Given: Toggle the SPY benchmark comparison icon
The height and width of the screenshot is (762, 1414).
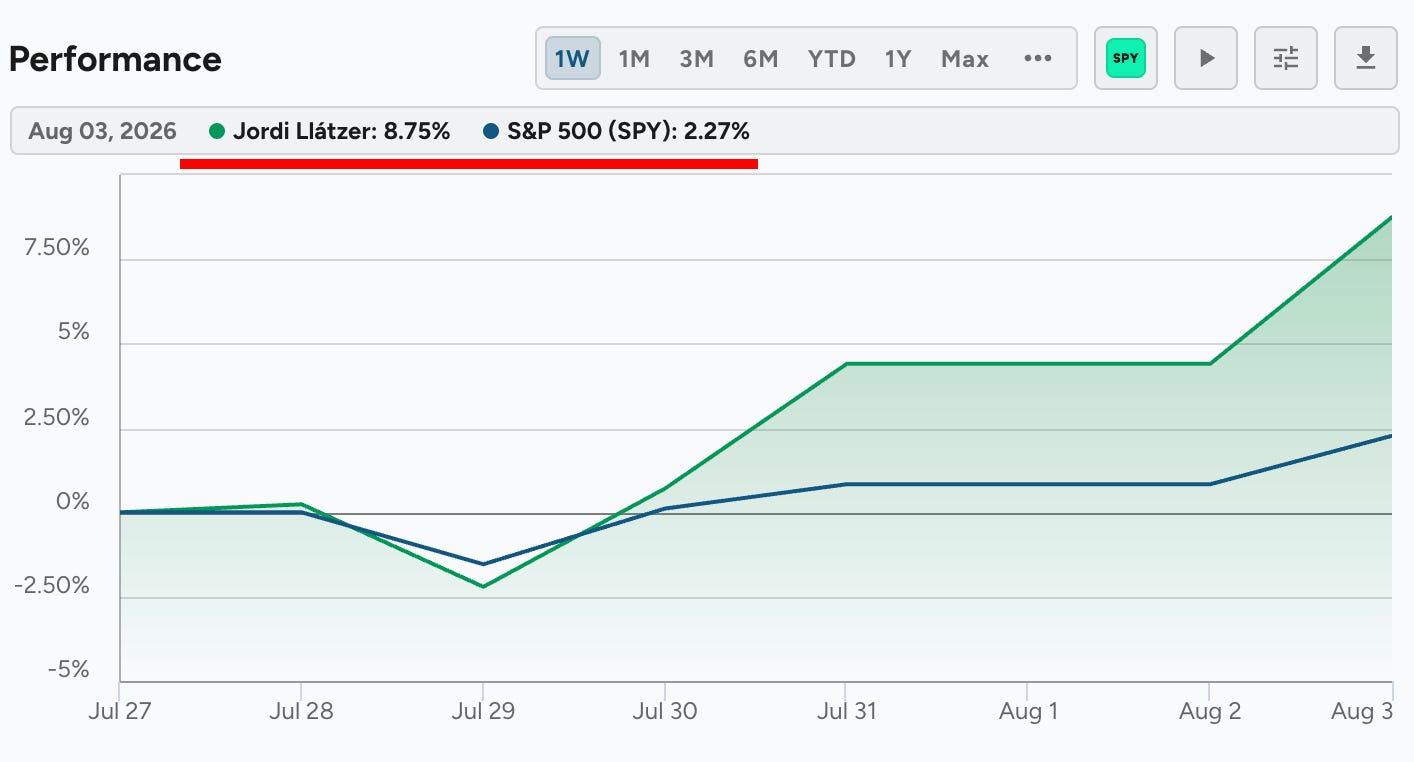Looking at the screenshot, I should point(1126,58).
